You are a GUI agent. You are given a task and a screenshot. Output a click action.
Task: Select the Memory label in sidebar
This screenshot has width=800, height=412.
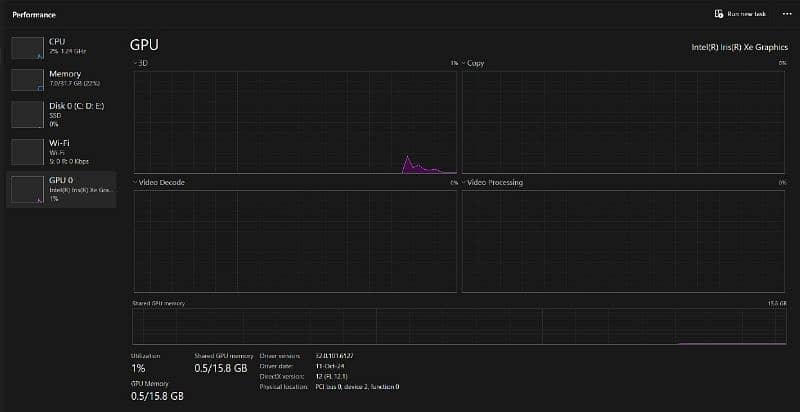[x=64, y=74]
